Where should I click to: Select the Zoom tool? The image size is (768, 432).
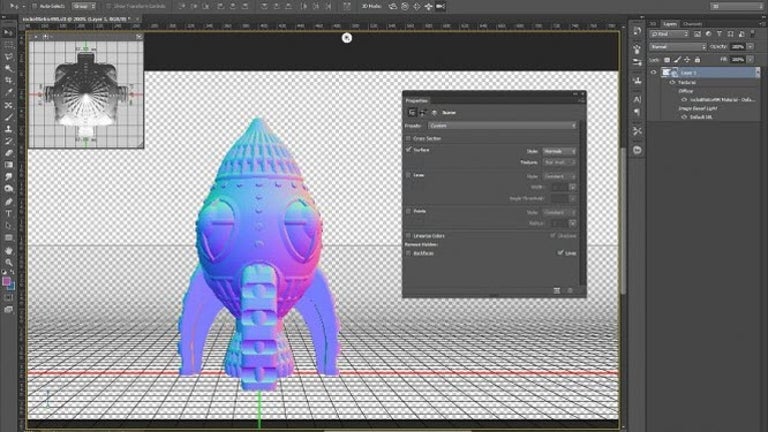8,262
